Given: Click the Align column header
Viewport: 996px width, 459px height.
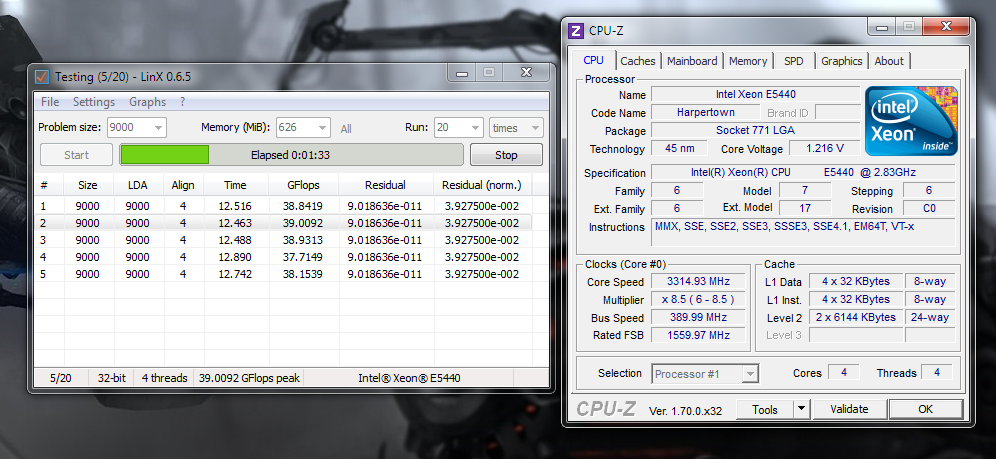Looking at the screenshot, I should point(183,185).
